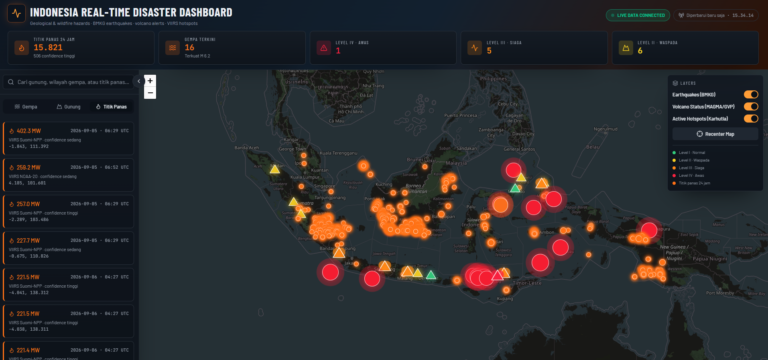Image resolution: width=768 pixels, height=360 pixels.
Task: Open the 227.7 MW hotspot card
Action: (68, 248)
